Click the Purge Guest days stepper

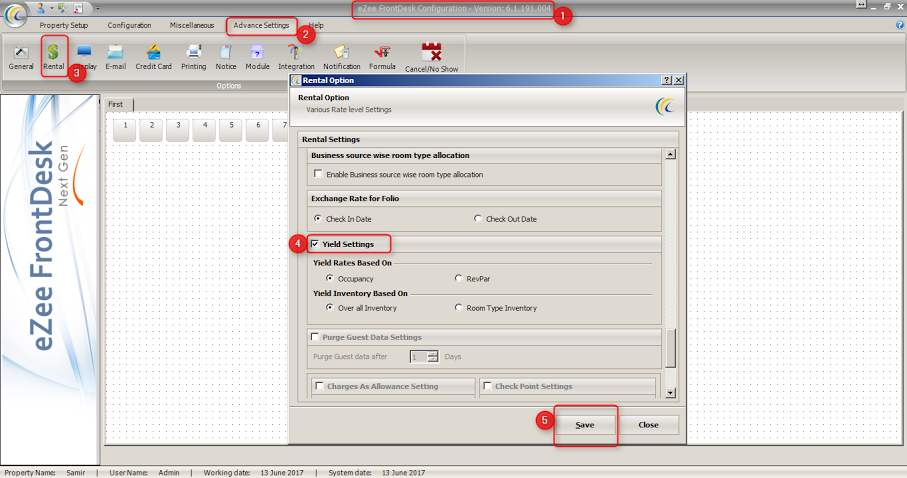433,356
